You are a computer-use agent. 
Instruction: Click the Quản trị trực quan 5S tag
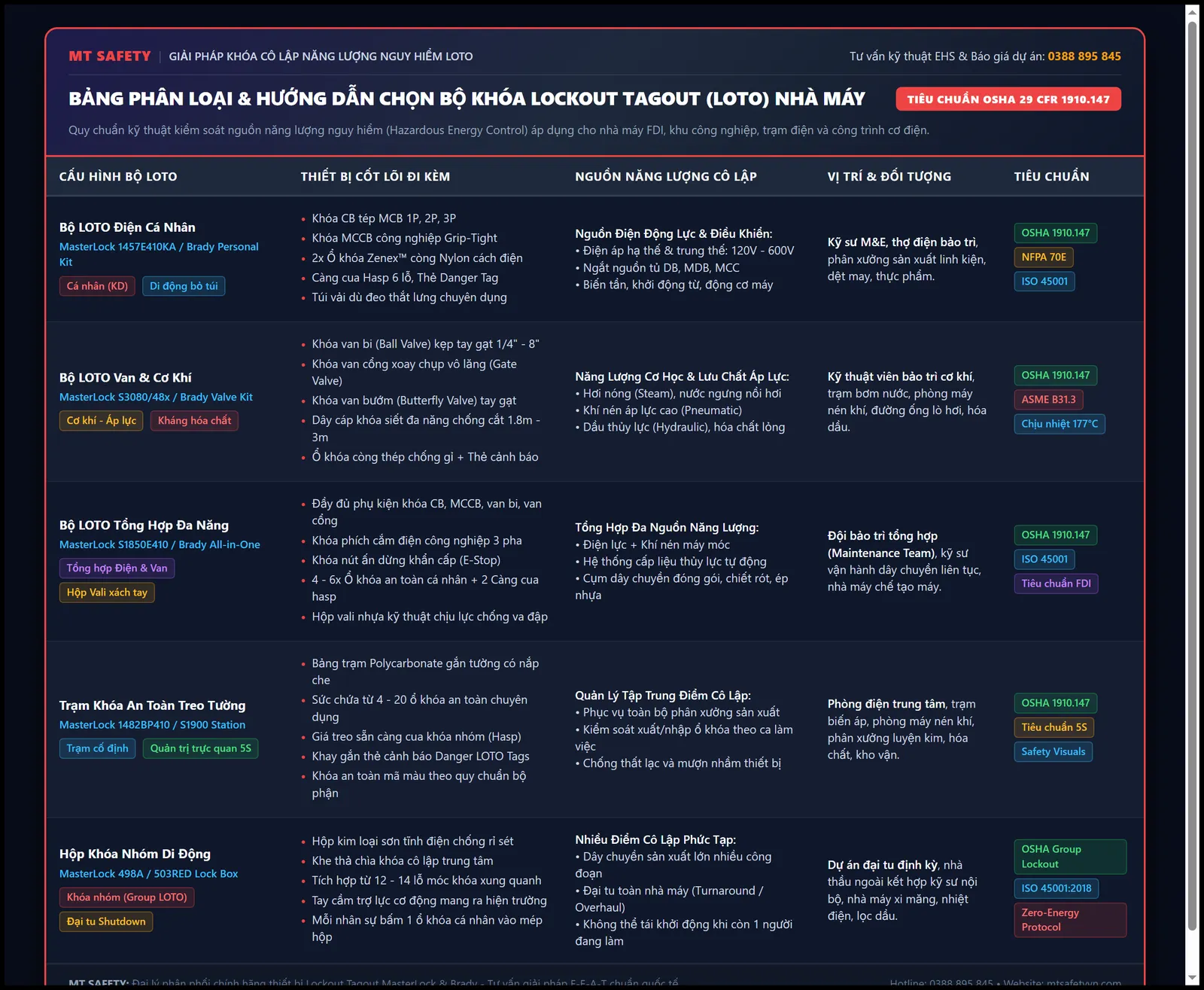pos(200,748)
